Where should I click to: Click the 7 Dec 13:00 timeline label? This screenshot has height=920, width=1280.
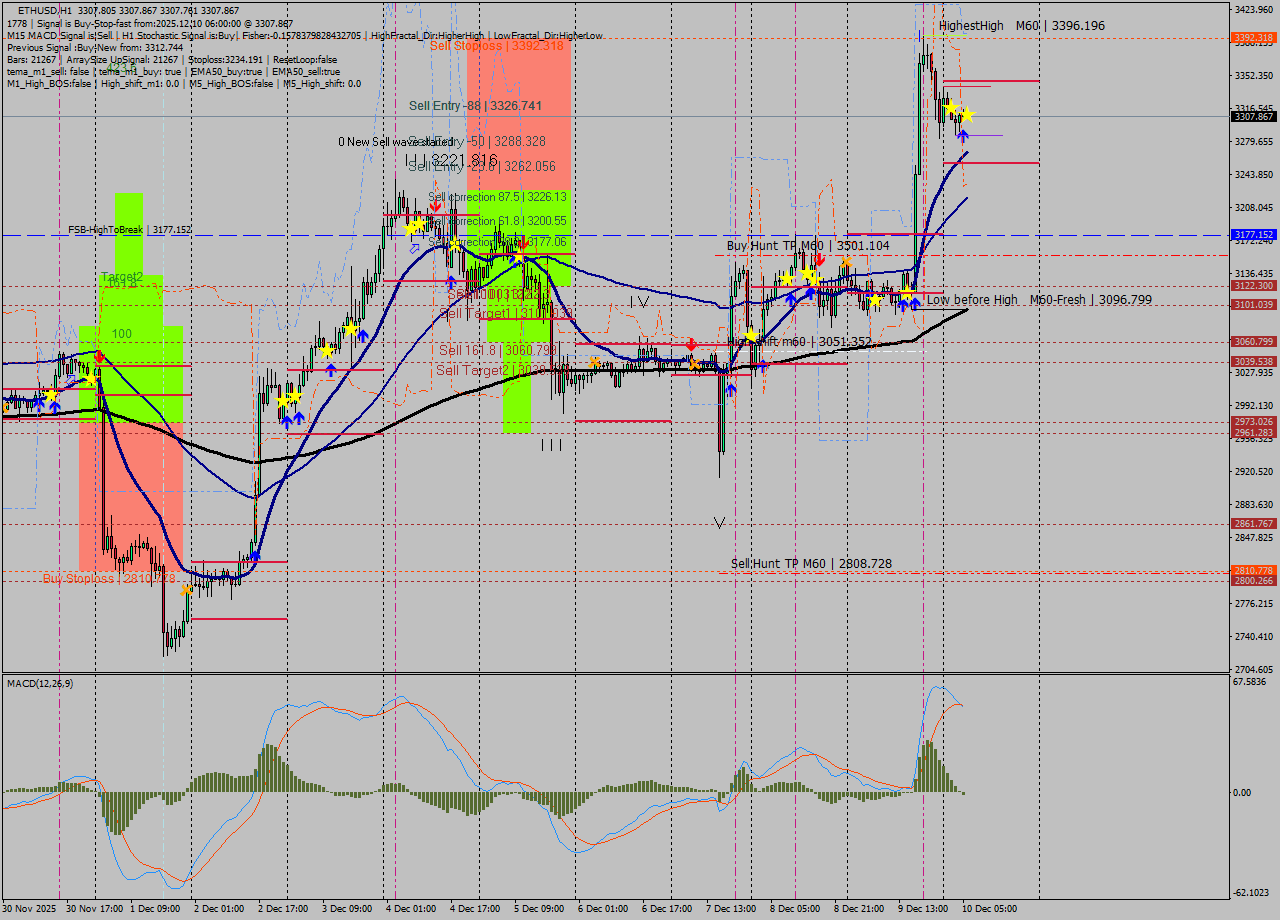click(731, 910)
